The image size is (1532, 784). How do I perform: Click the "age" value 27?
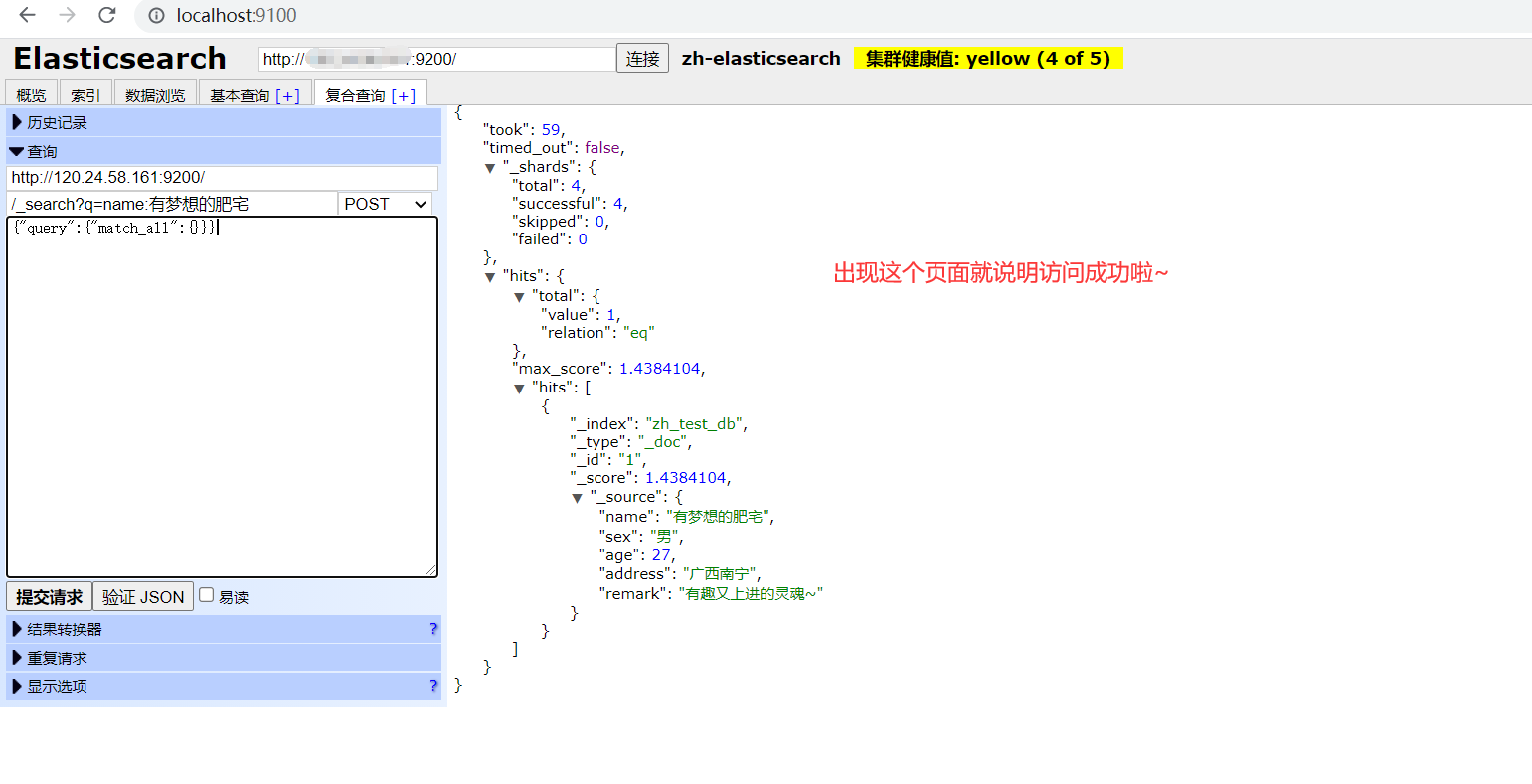[661, 555]
